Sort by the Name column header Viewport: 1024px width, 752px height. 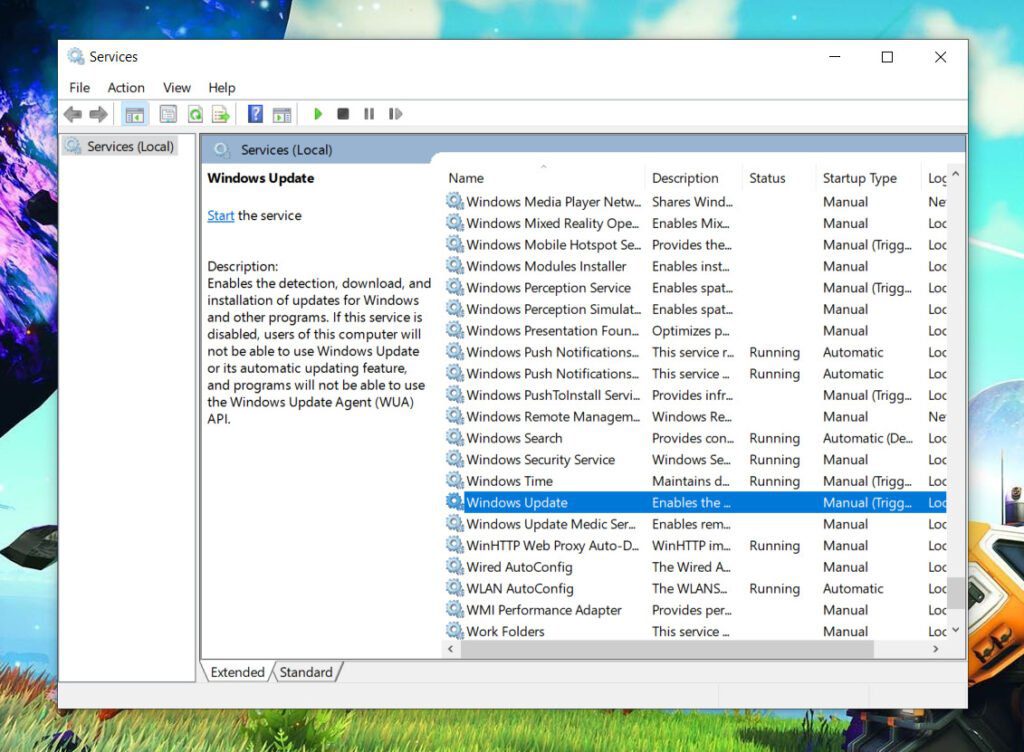(543, 178)
